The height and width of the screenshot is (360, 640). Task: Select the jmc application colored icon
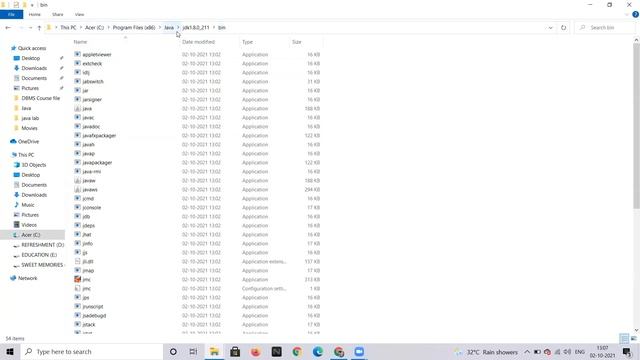[78, 279]
